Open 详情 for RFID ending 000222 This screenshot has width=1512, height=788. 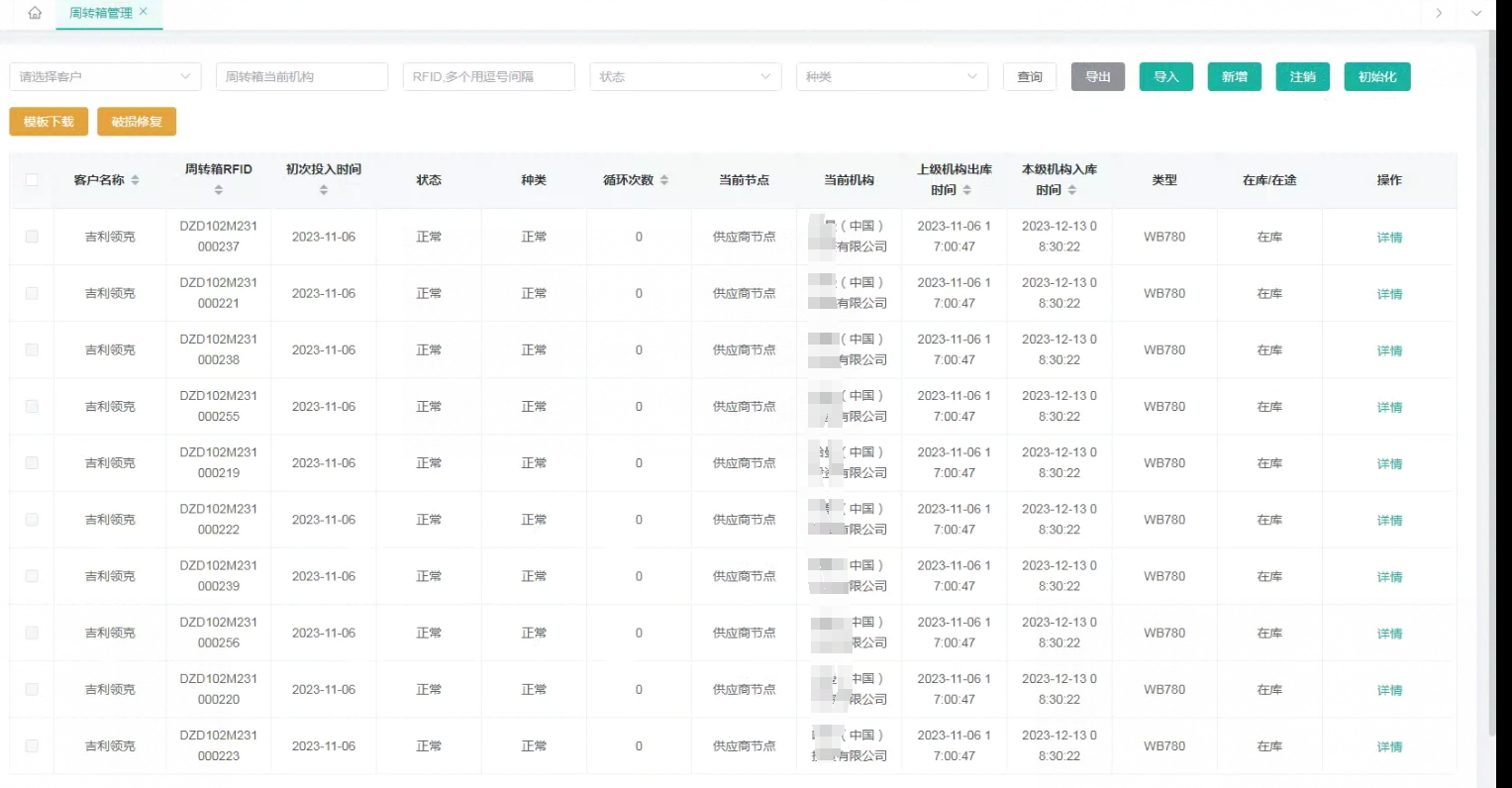coord(1389,520)
